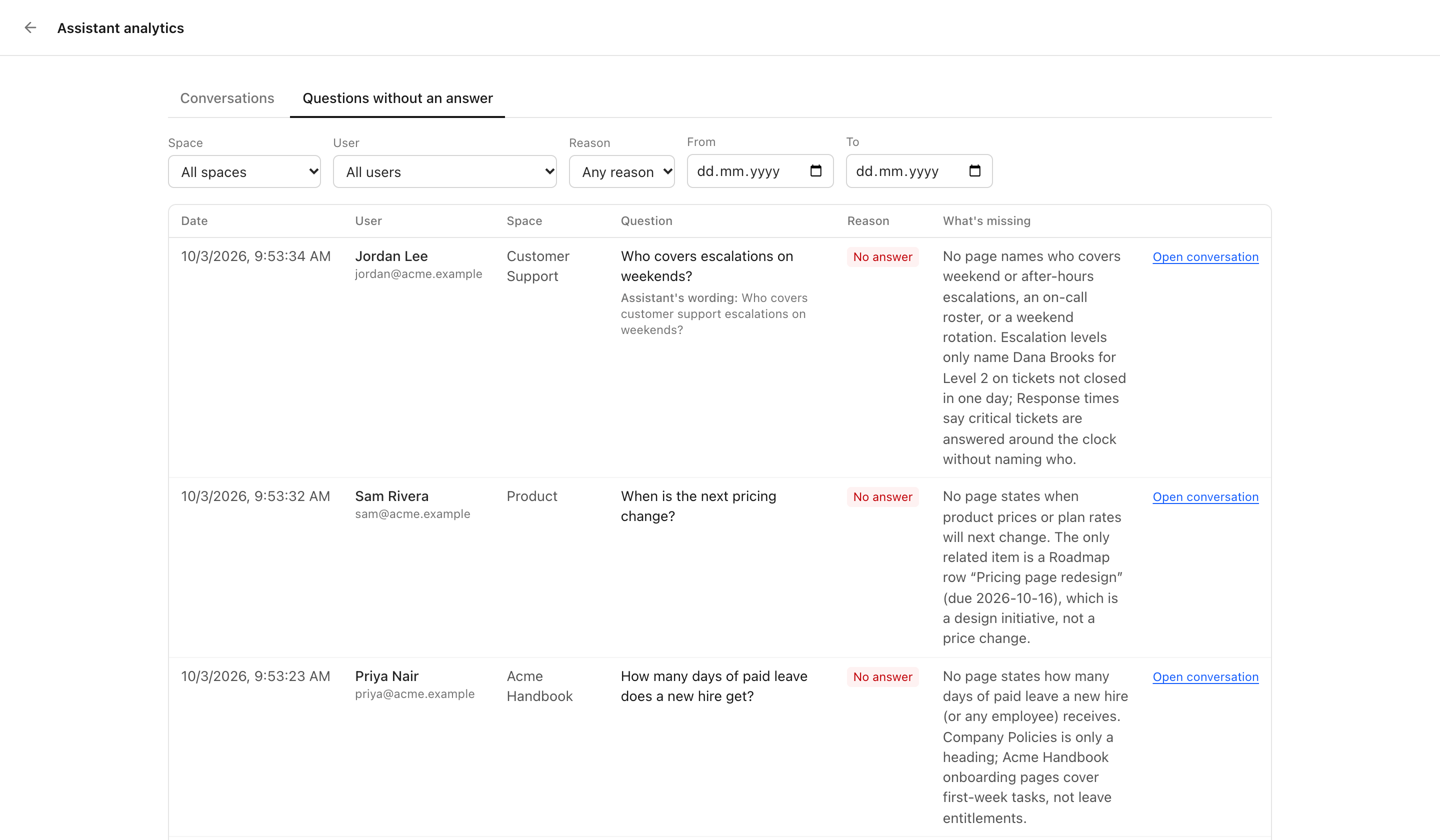Image resolution: width=1440 pixels, height=840 pixels.
Task: Click the Customer Support space cell
Action: (x=537, y=266)
